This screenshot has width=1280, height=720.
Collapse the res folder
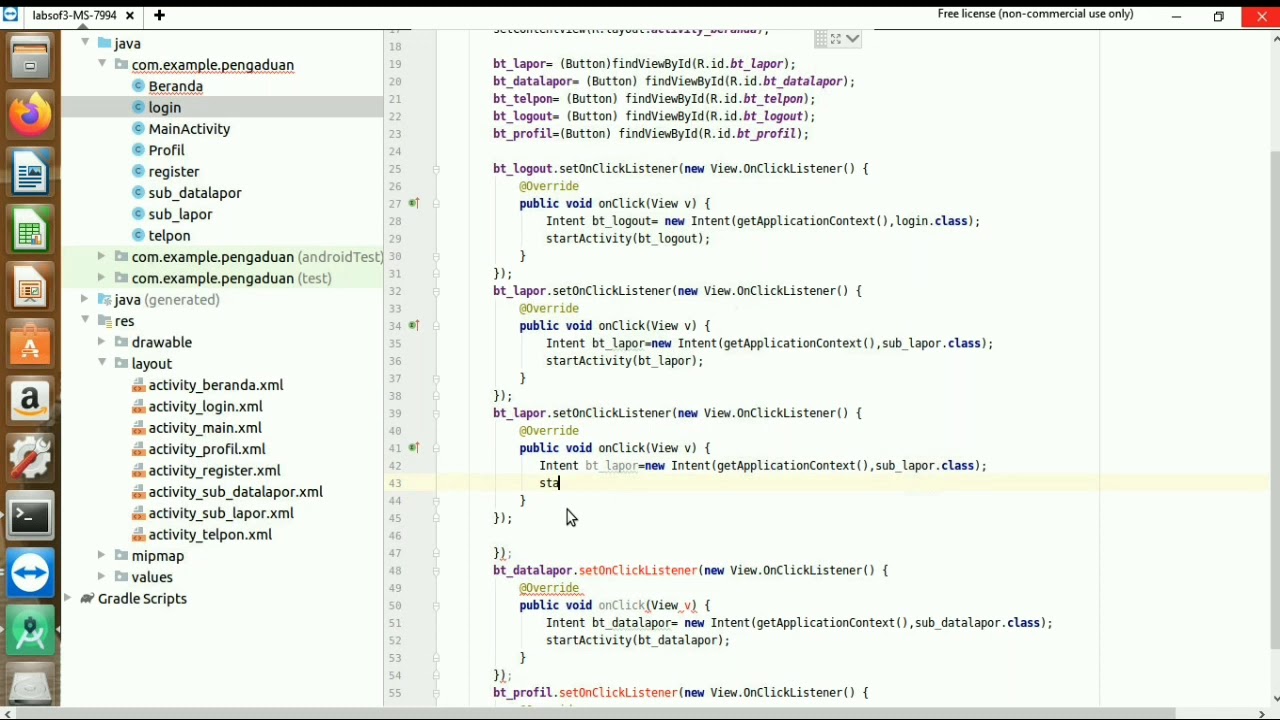point(85,321)
